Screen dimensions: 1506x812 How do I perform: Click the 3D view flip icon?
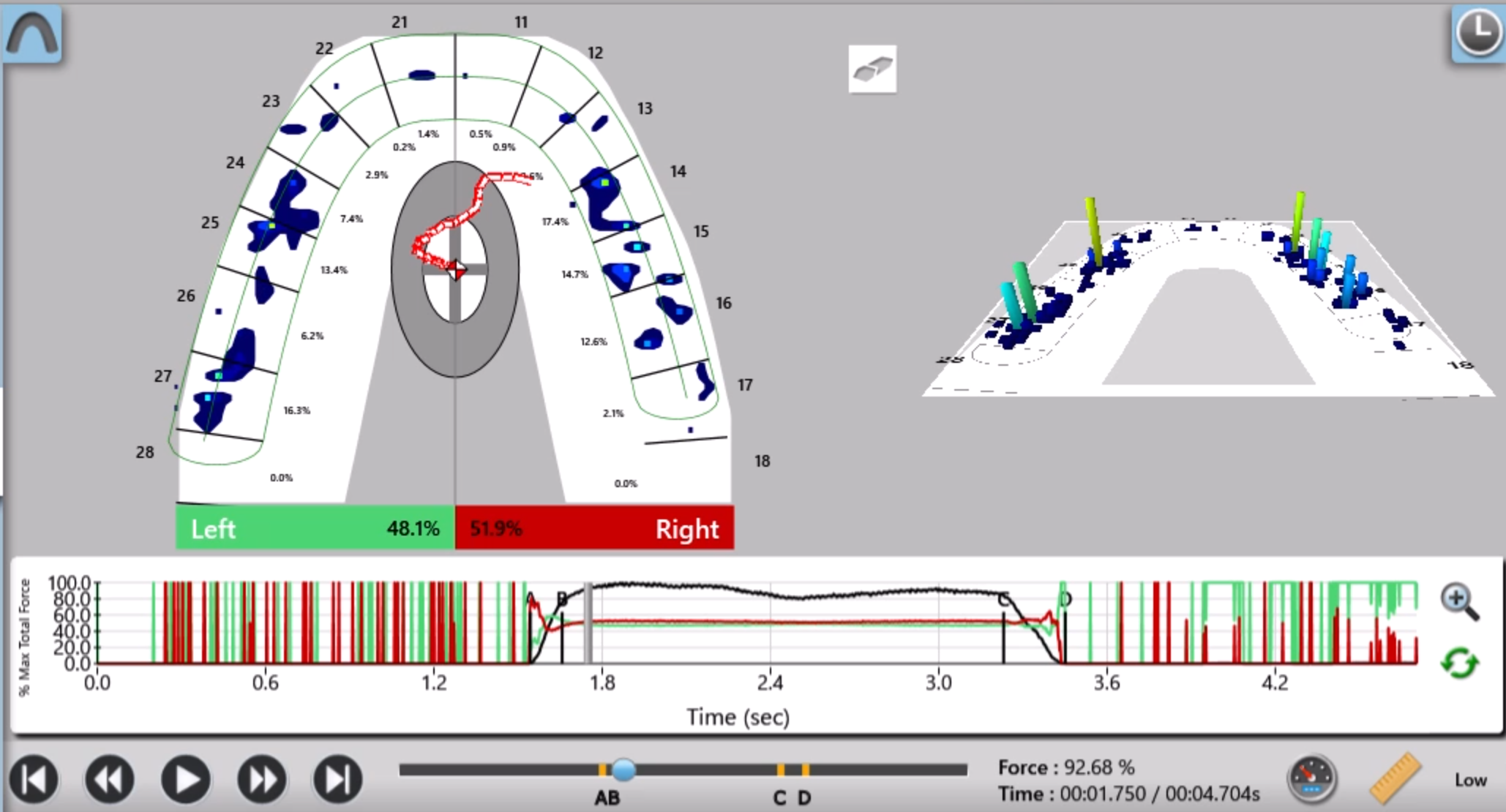pos(872,69)
